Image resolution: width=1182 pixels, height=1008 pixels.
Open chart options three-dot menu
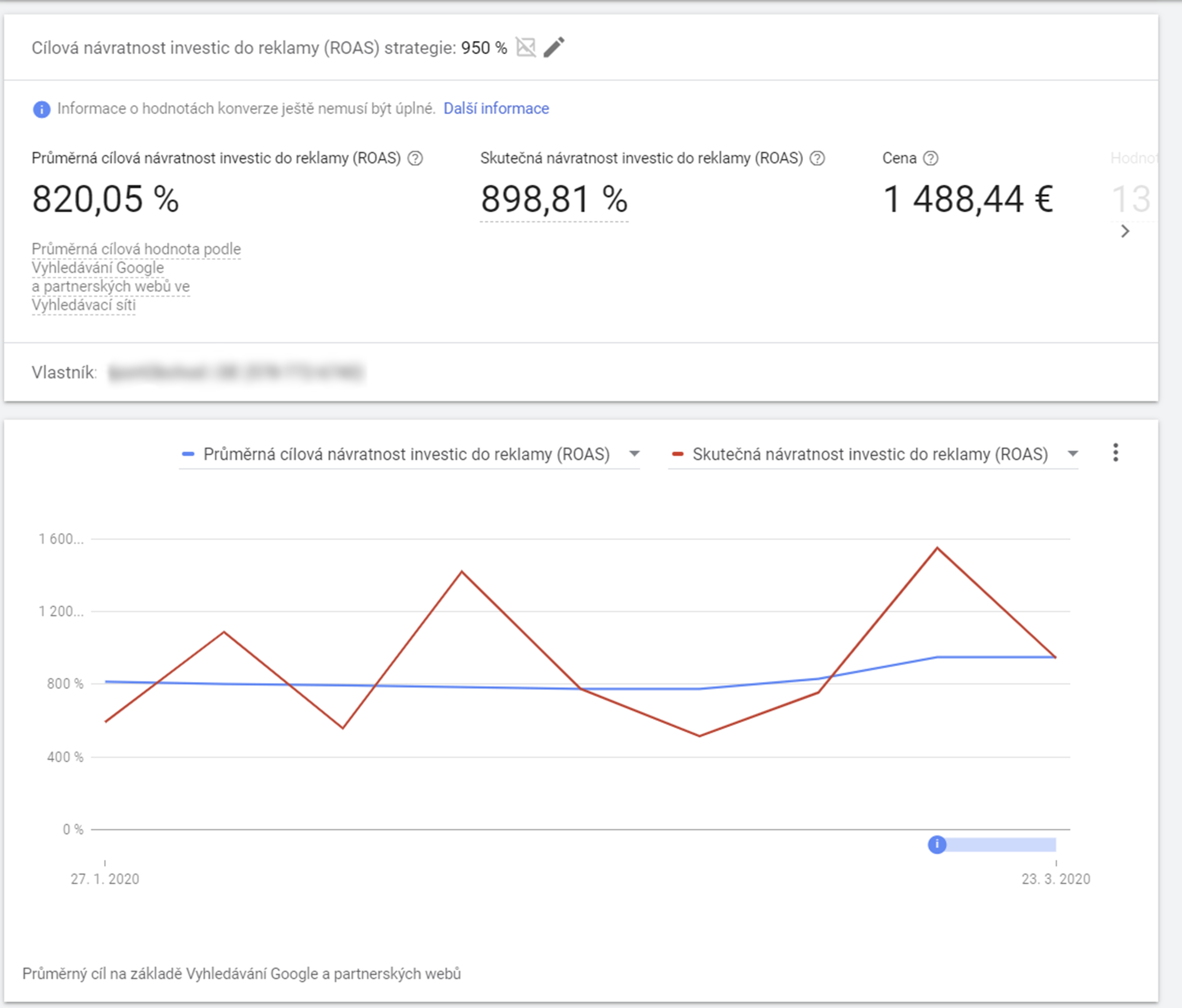(1116, 453)
